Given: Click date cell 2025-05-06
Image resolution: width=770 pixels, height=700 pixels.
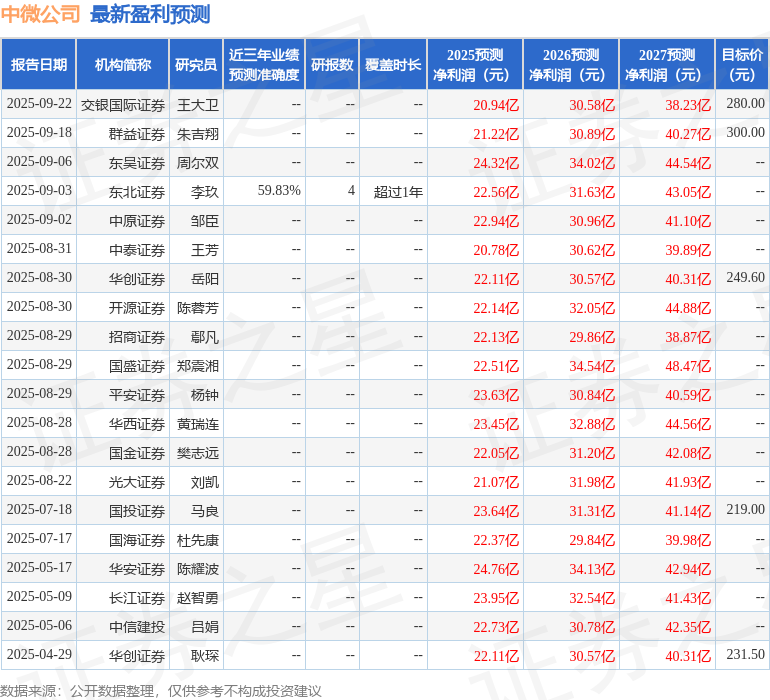Looking at the screenshot, I should coord(39,625).
